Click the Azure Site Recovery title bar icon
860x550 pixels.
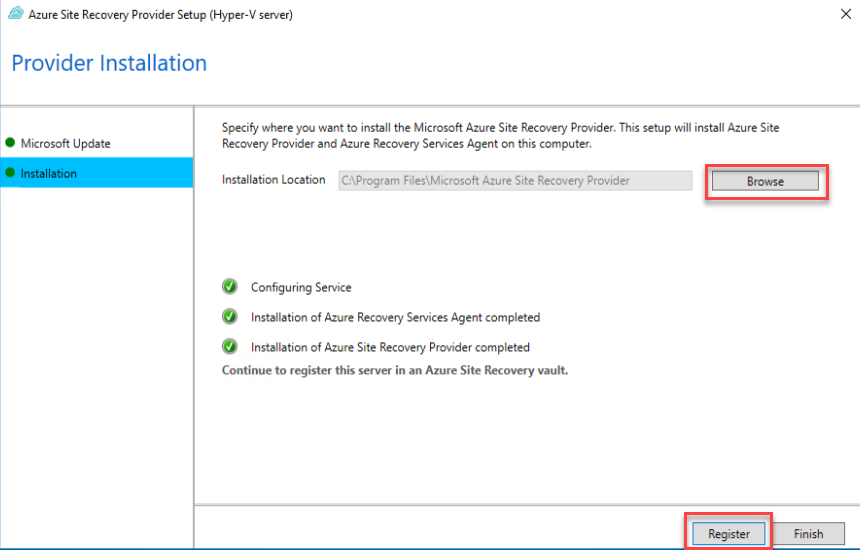click(16, 13)
